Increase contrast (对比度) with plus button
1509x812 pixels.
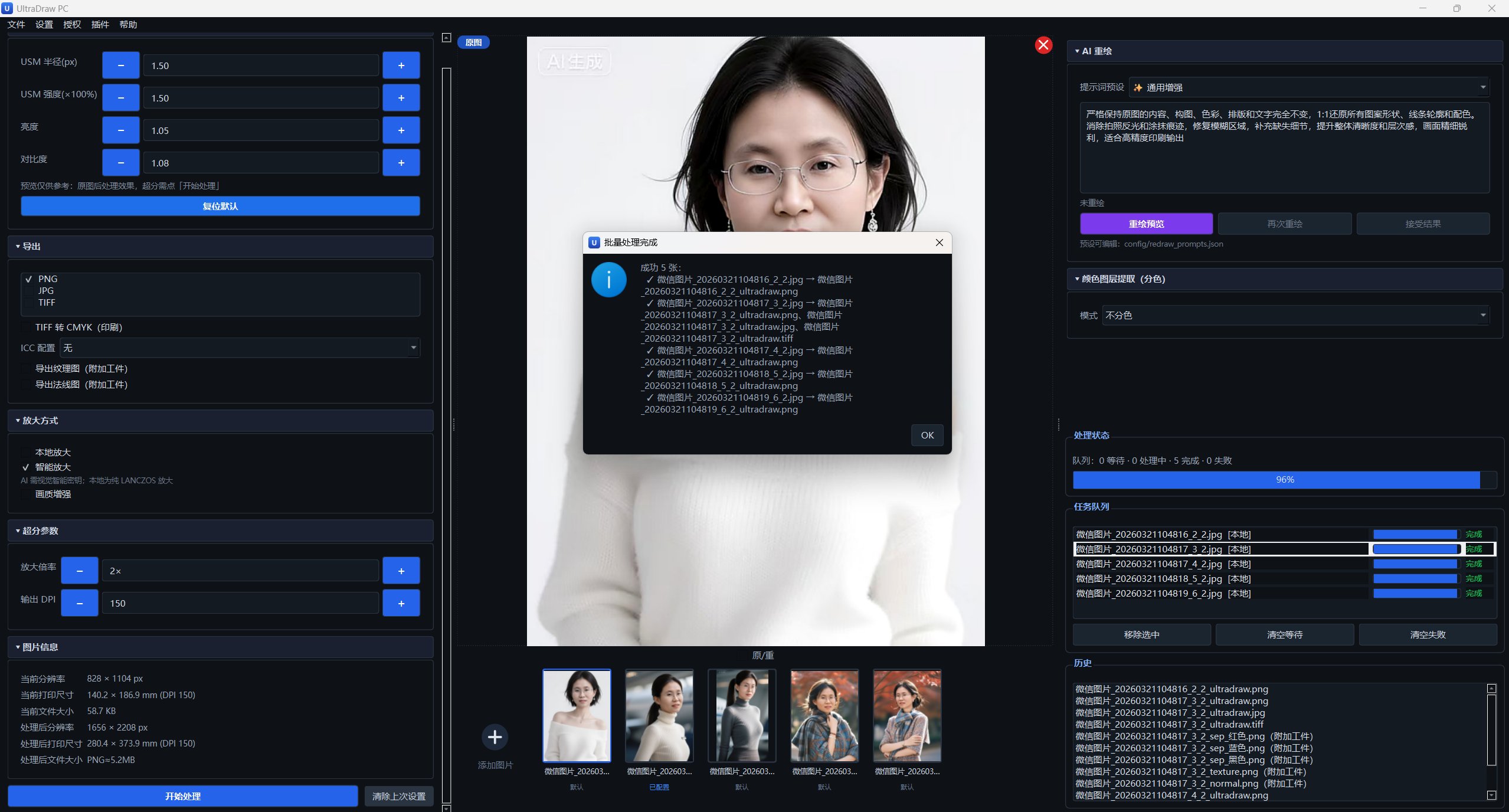click(401, 163)
